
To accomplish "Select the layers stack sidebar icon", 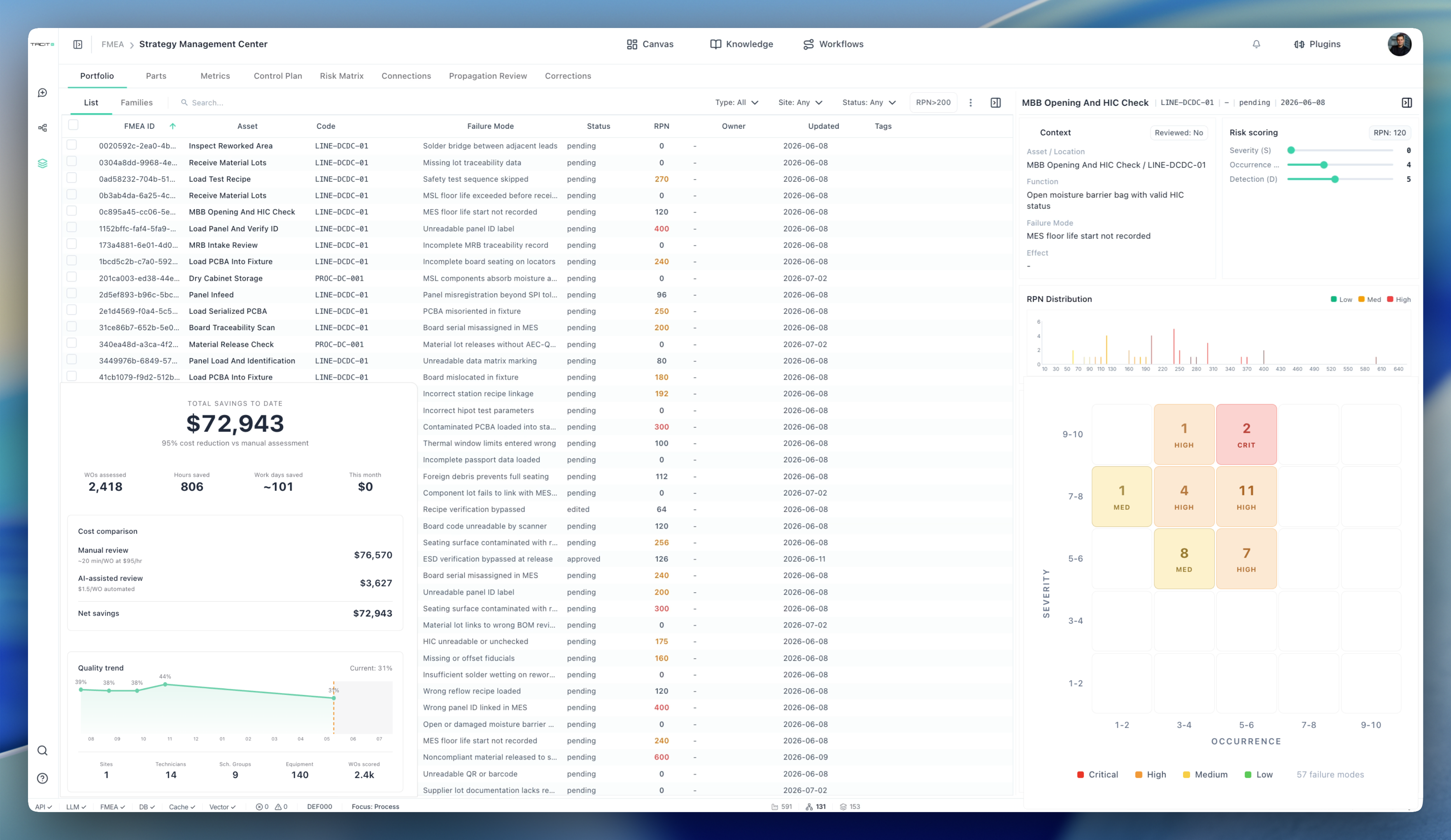I will tap(43, 163).
